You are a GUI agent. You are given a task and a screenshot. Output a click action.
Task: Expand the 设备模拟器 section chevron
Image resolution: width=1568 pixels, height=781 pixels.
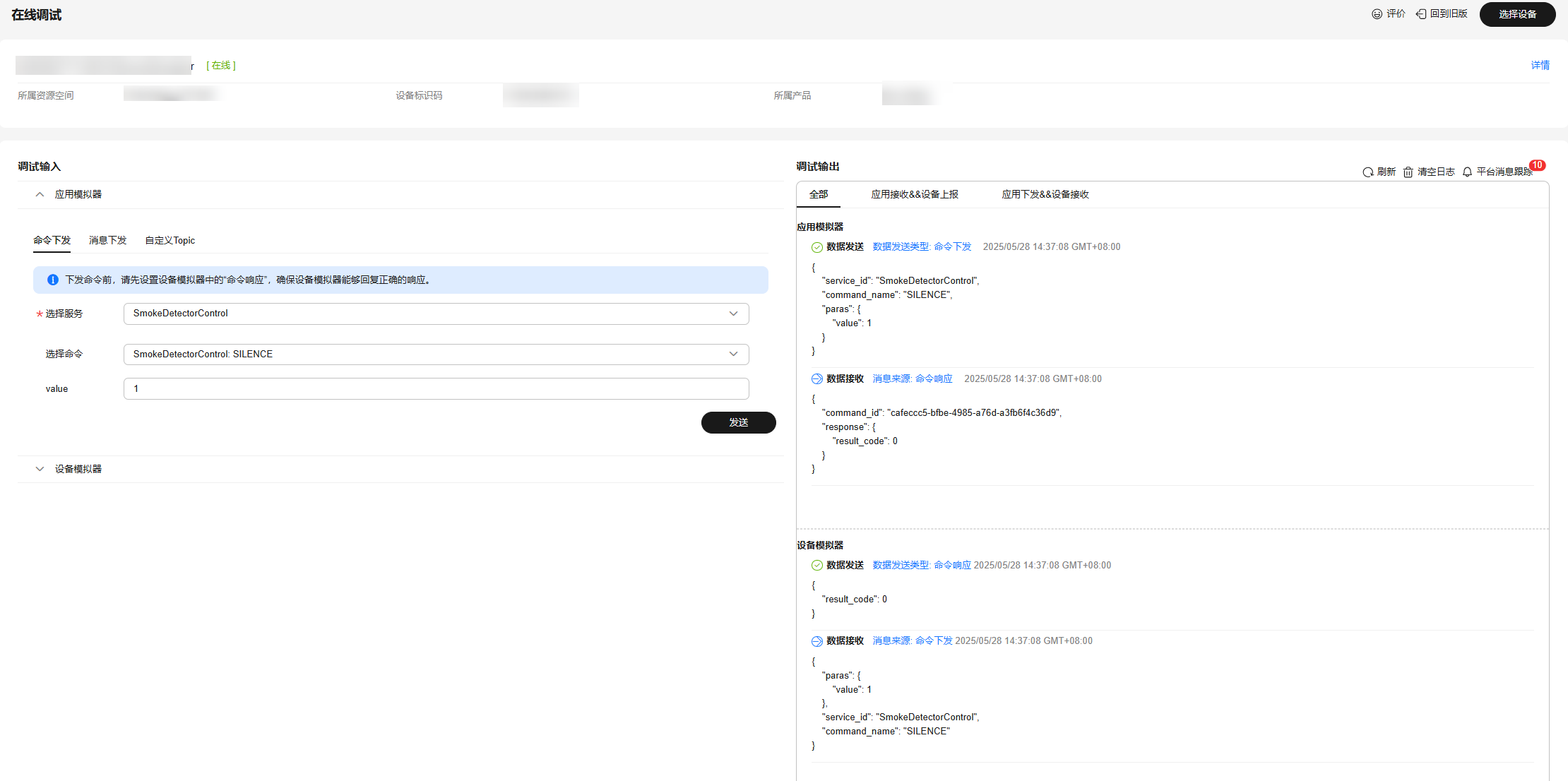point(40,469)
